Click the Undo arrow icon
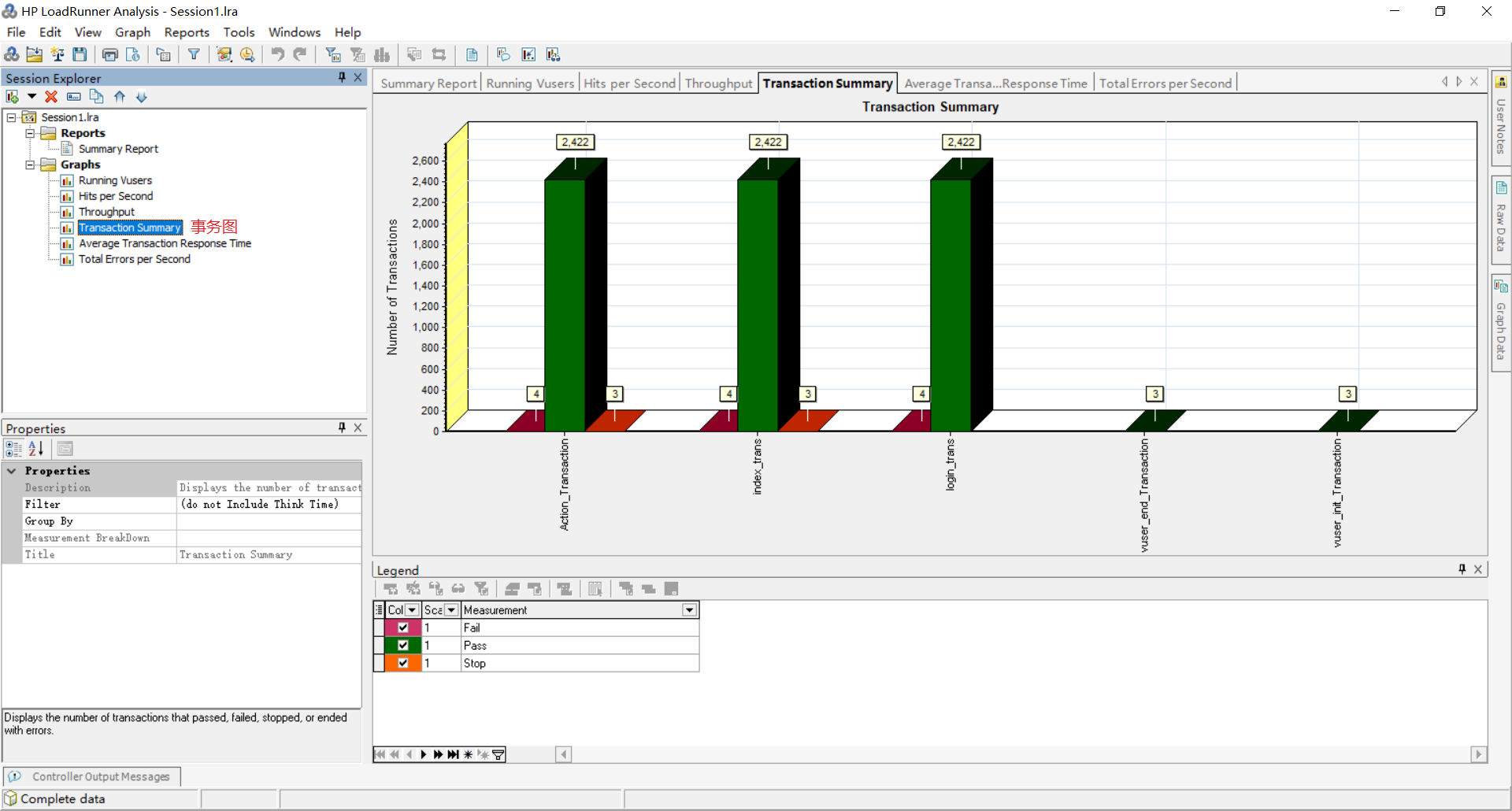Viewport: 1512px width, 811px height. (277, 54)
